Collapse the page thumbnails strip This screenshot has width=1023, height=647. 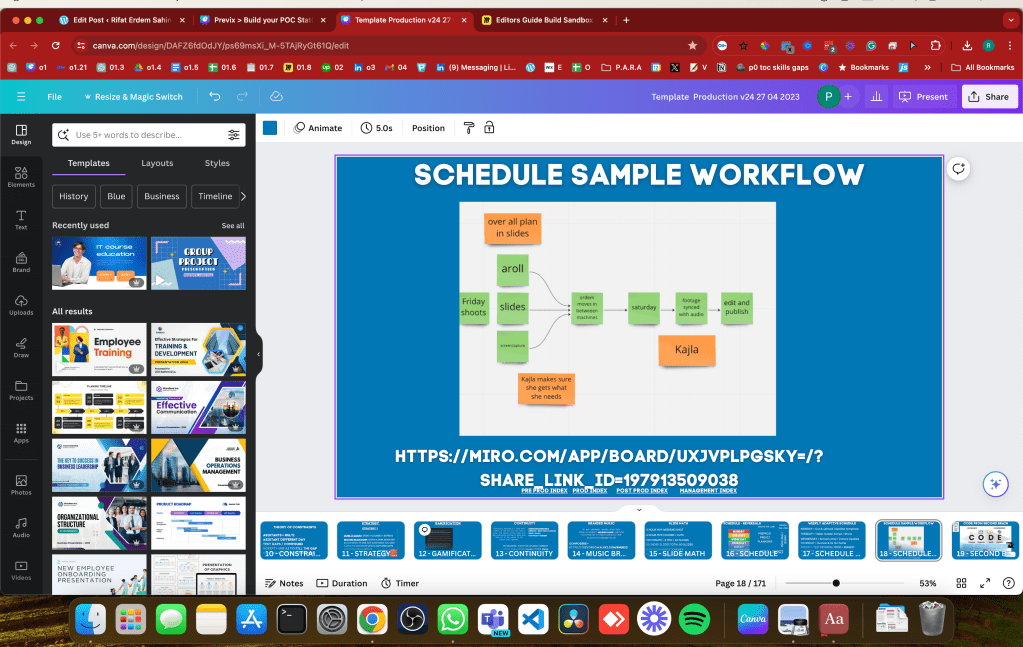click(639, 509)
